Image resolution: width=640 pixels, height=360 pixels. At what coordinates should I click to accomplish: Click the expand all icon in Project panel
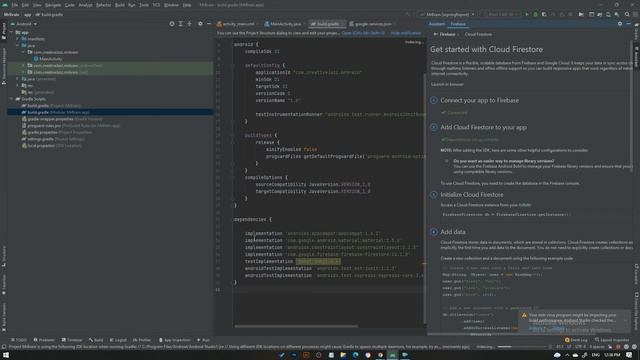click(x=180, y=24)
